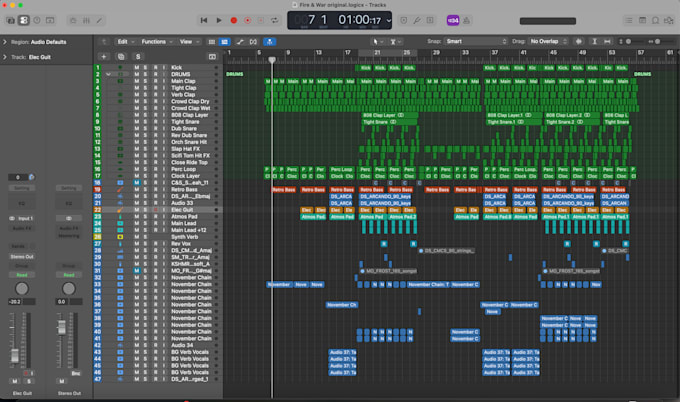The height and width of the screenshot is (402, 680).
Task: Start playback with the Play button
Action: click(x=219, y=20)
